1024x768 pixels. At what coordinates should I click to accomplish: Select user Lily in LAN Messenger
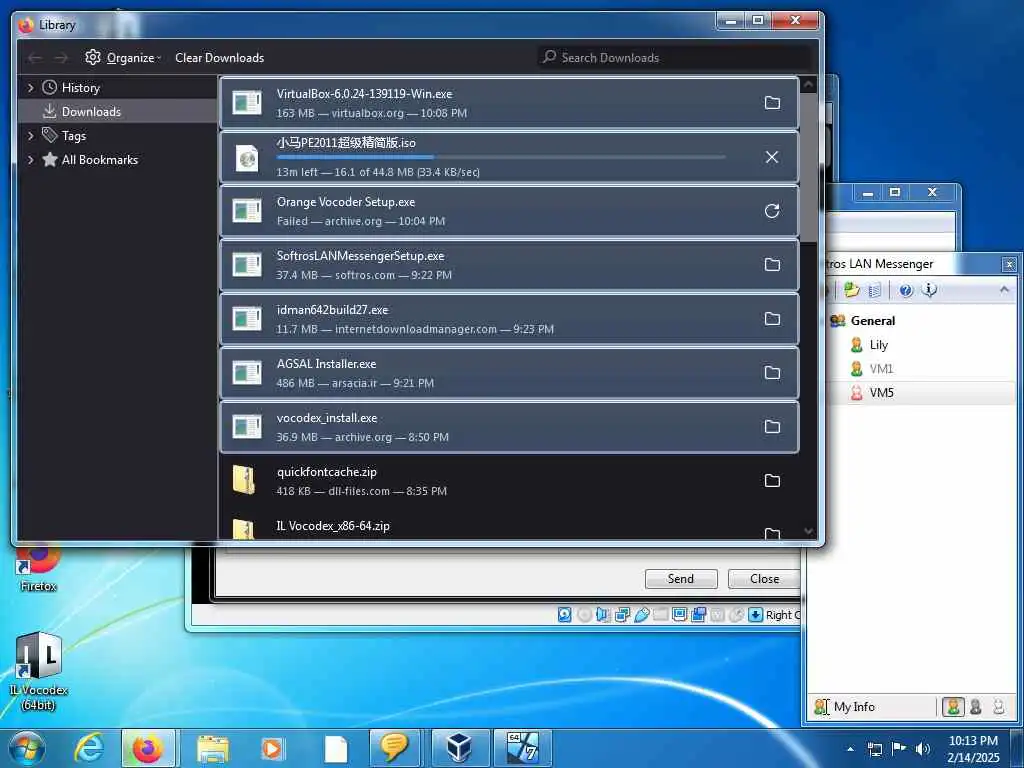[x=878, y=345]
